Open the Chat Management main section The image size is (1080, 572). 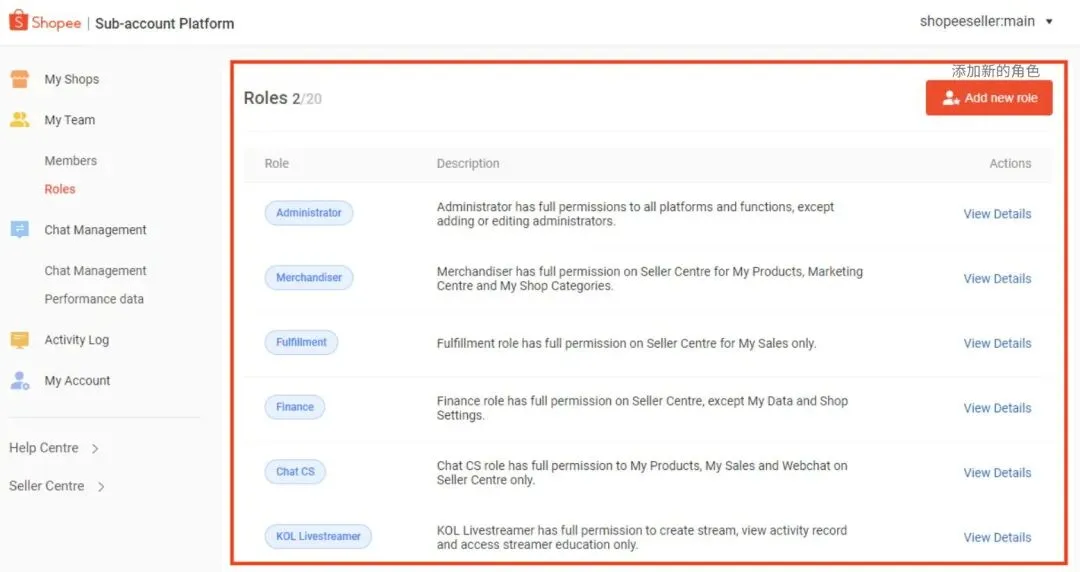95,229
